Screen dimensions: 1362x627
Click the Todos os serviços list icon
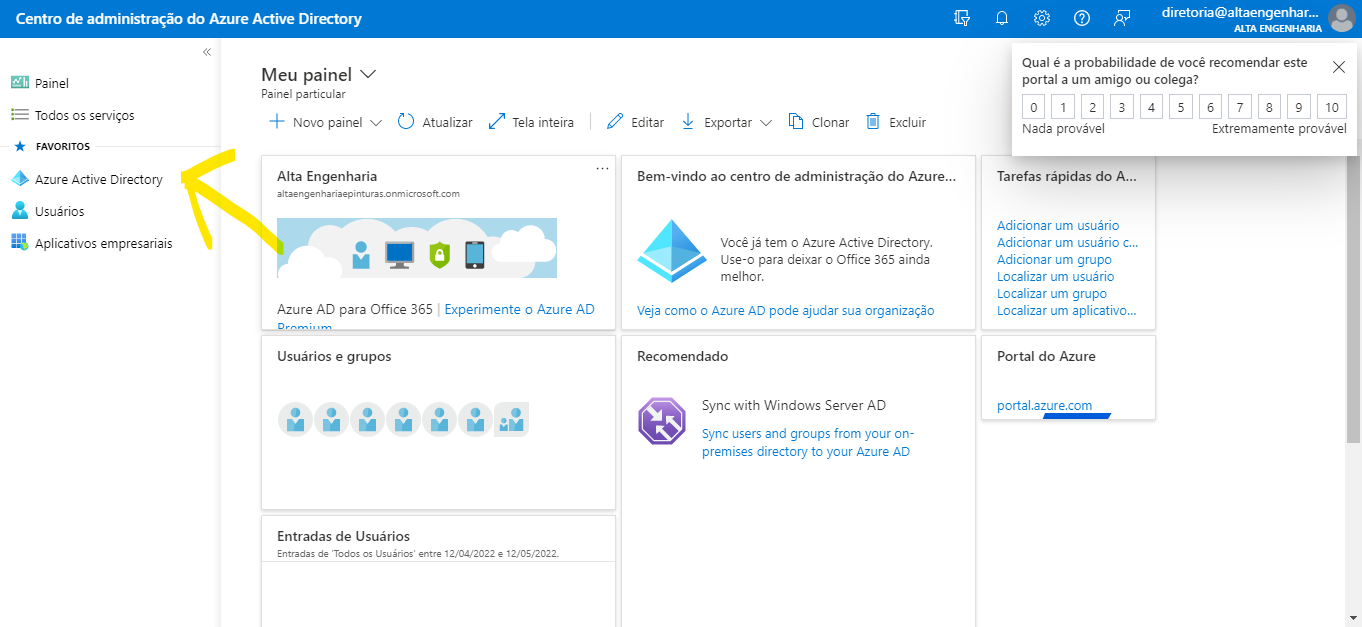click(x=19, y=115)
